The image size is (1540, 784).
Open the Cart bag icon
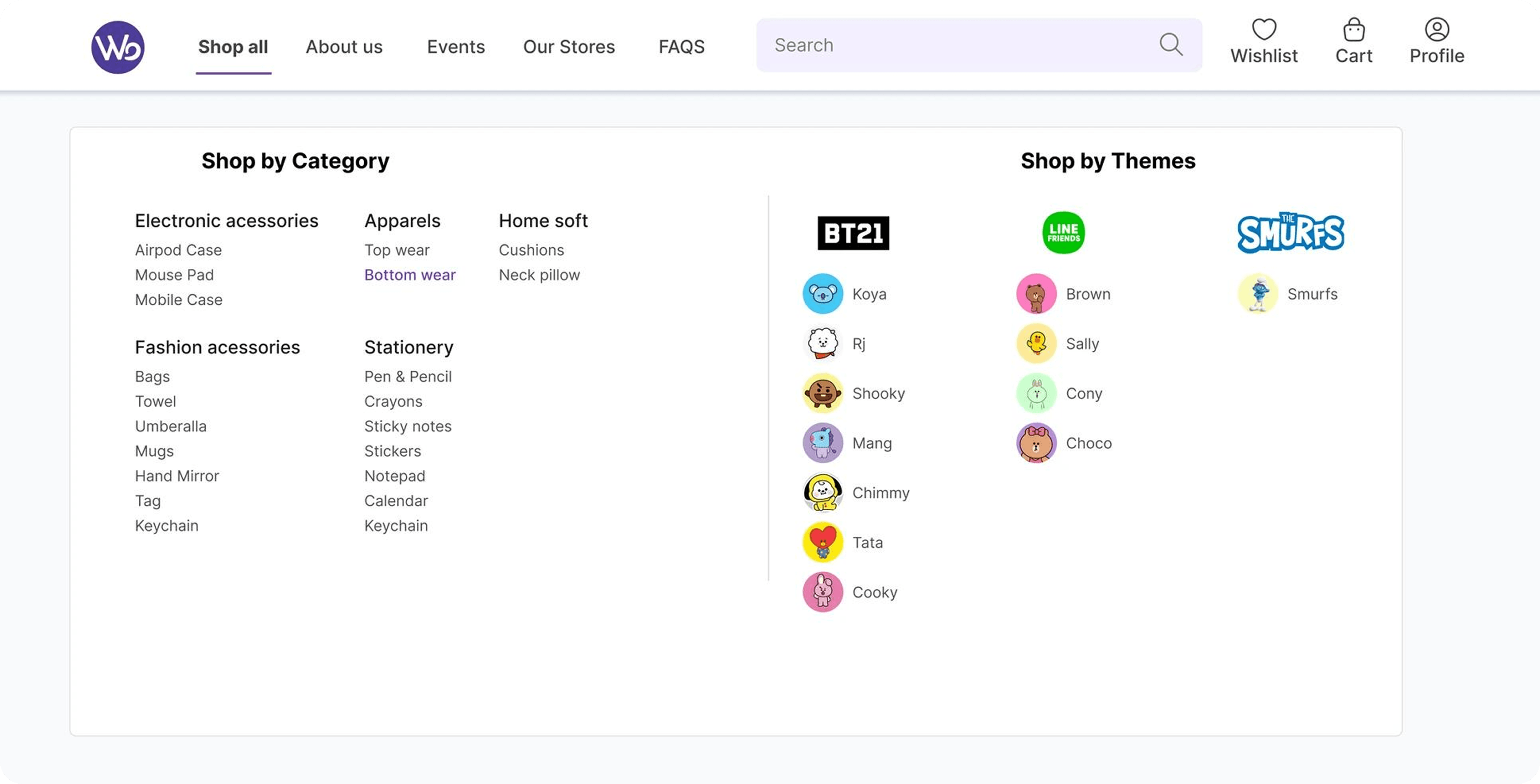1354,29
